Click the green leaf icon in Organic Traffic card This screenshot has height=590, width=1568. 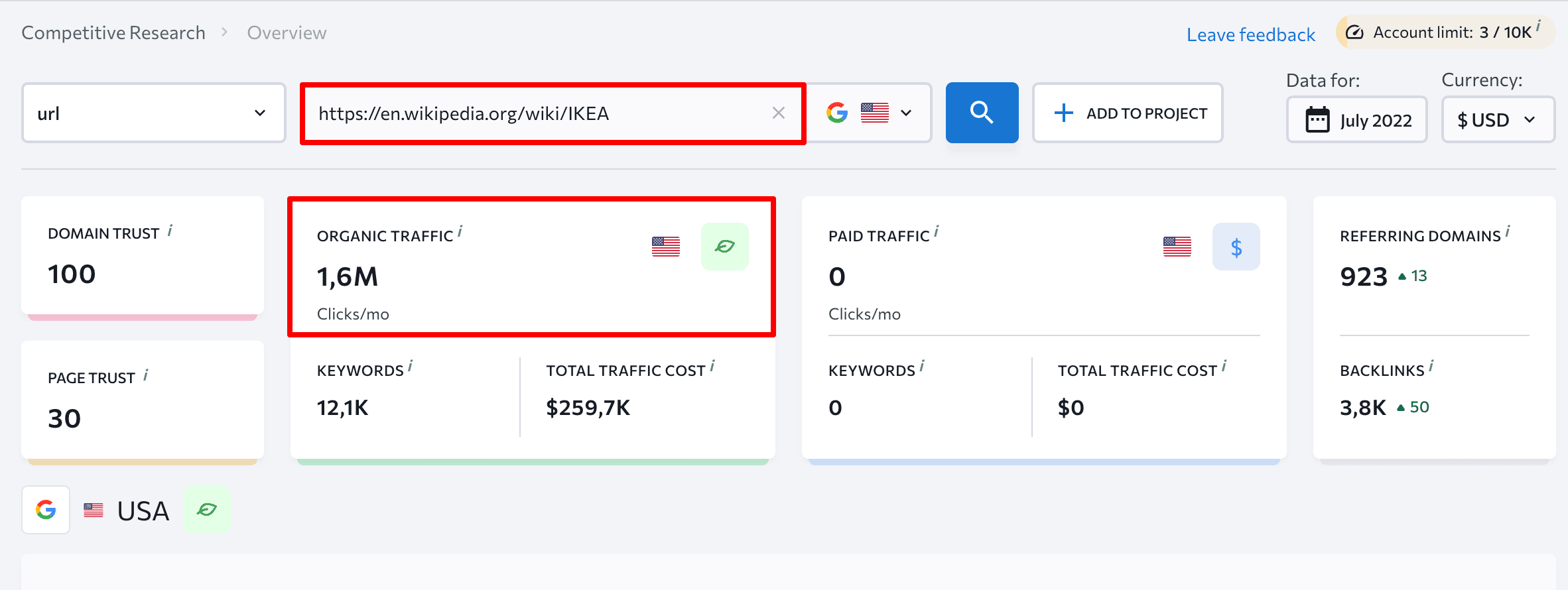725,247
